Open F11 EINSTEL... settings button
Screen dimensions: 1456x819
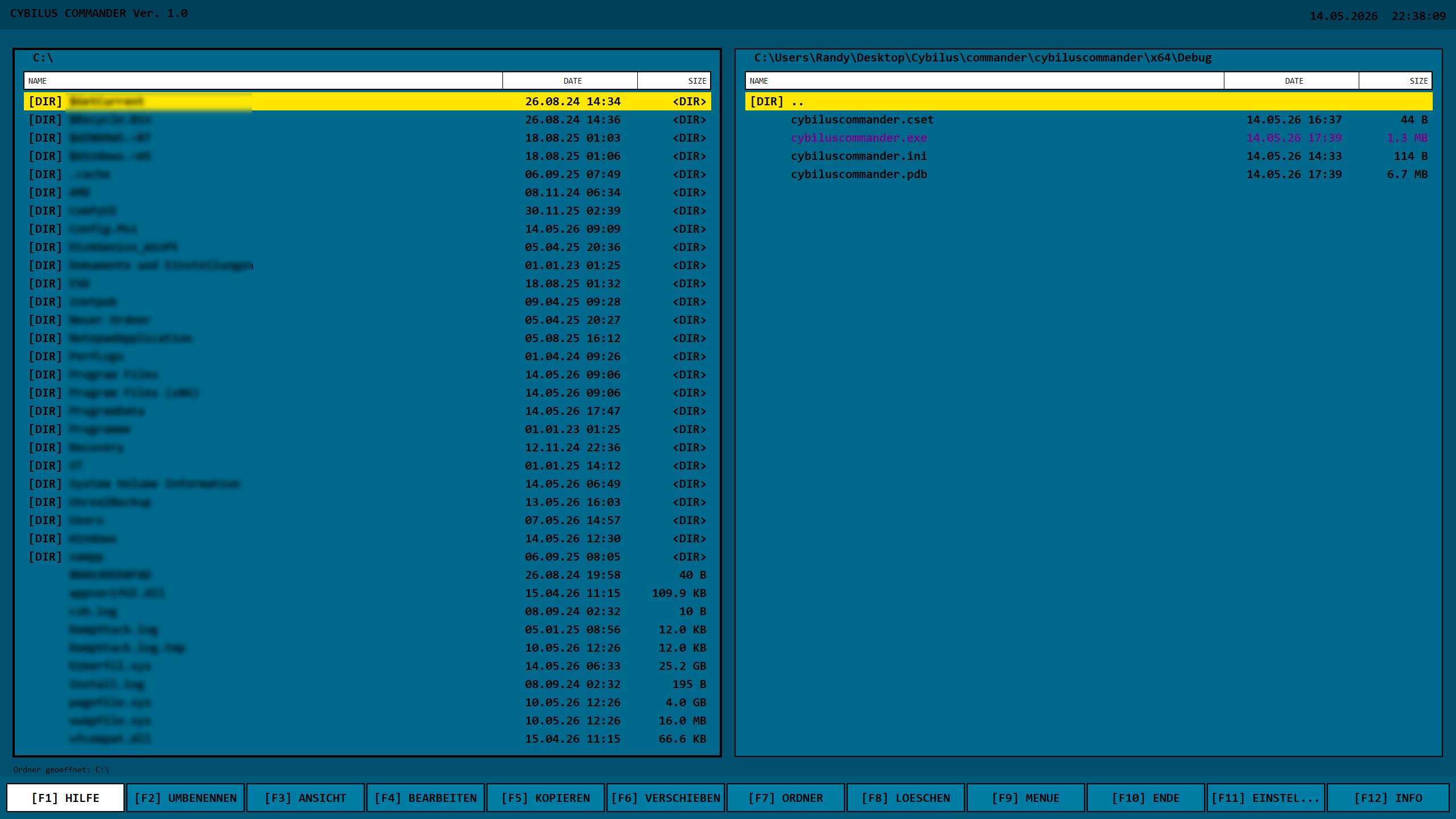(1266, 797)
